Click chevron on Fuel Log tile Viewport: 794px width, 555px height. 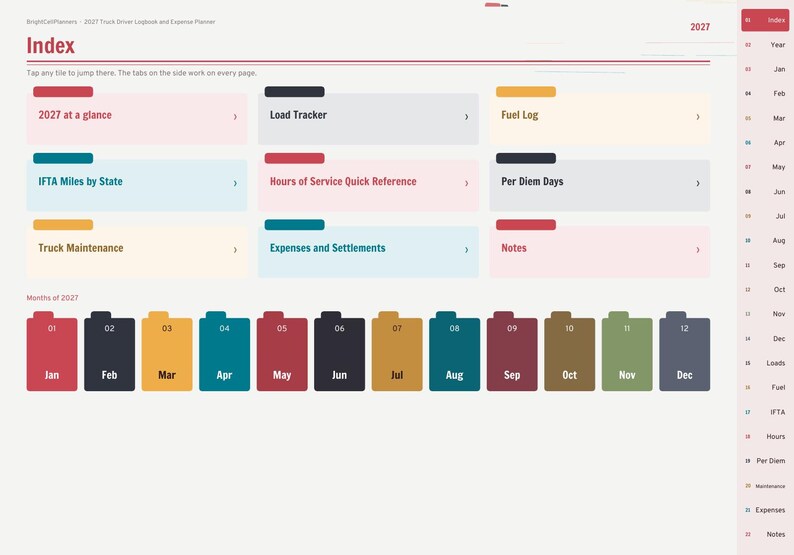[x=698, y=116]
